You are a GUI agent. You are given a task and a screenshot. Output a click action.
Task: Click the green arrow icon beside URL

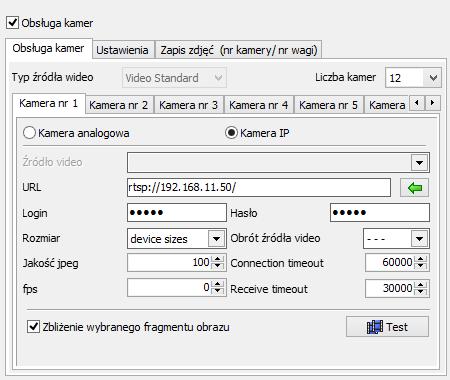414,188
